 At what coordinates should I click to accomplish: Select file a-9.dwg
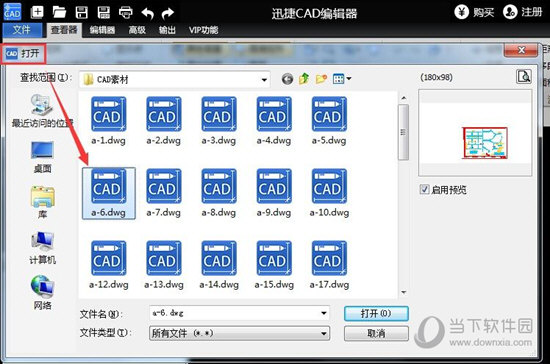(x=274, y=193)
